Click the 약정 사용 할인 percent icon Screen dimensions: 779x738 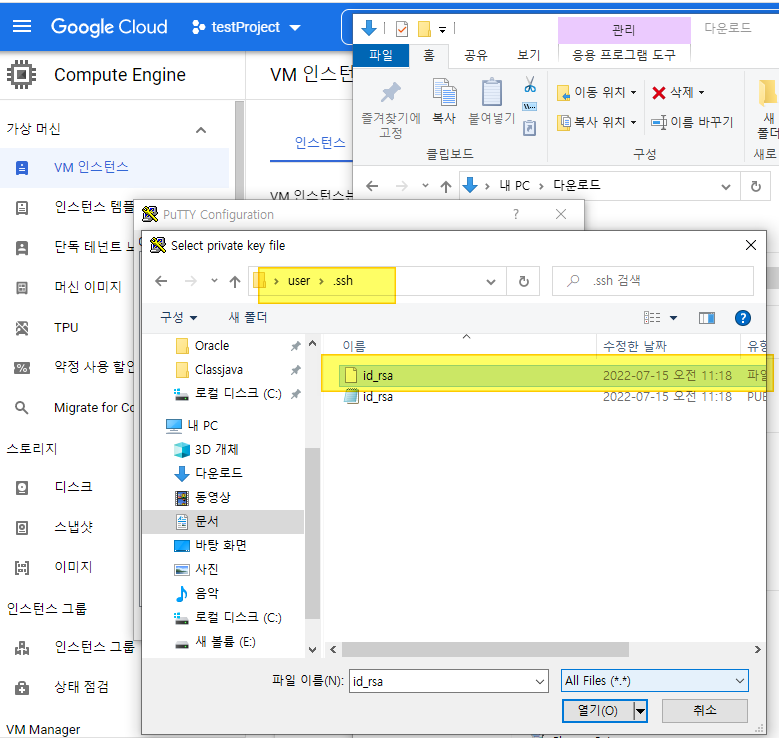pyautogui.click(x=22, y=368)
